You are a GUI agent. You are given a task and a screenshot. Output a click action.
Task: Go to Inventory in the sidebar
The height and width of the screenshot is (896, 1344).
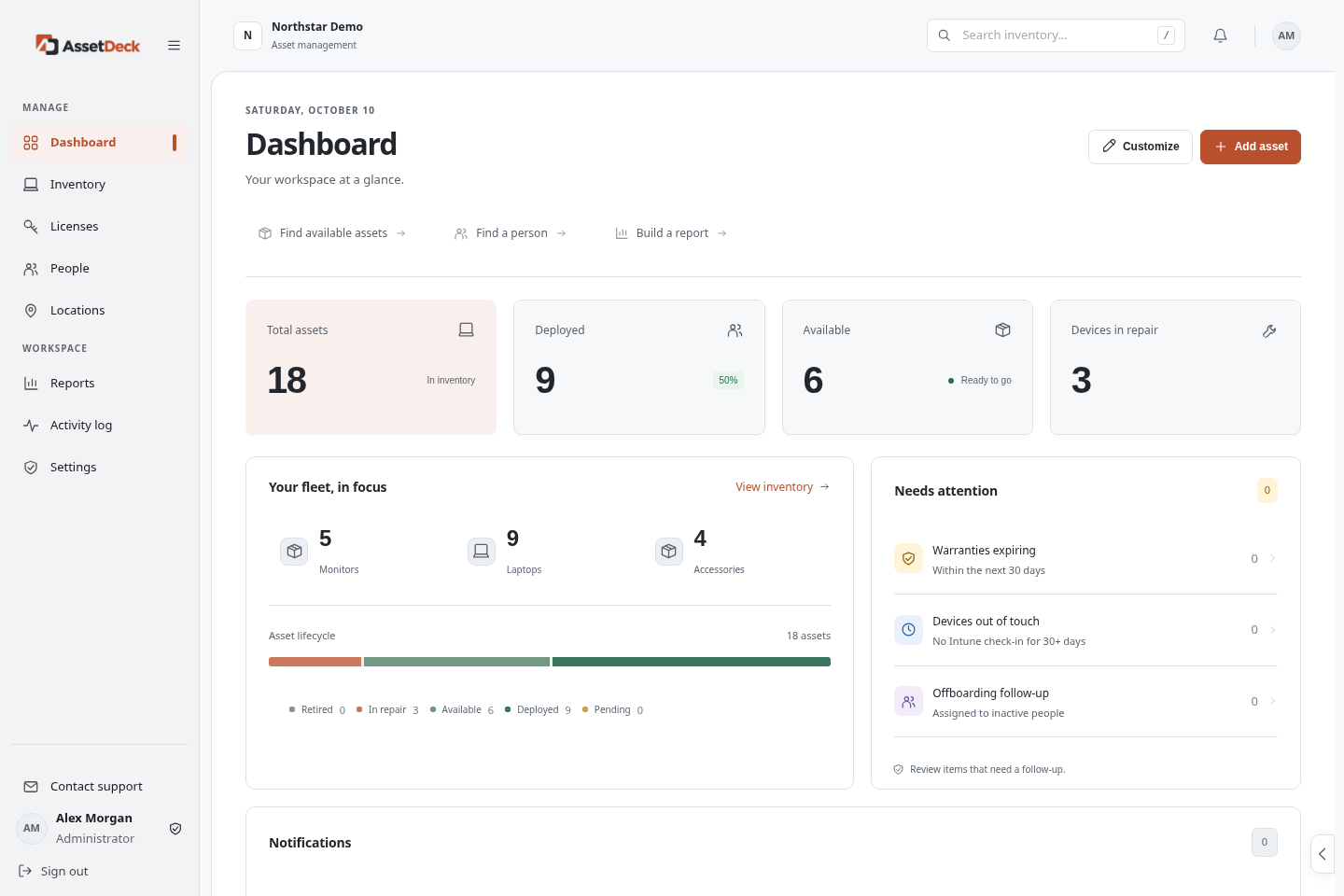(x=99, y=184)
